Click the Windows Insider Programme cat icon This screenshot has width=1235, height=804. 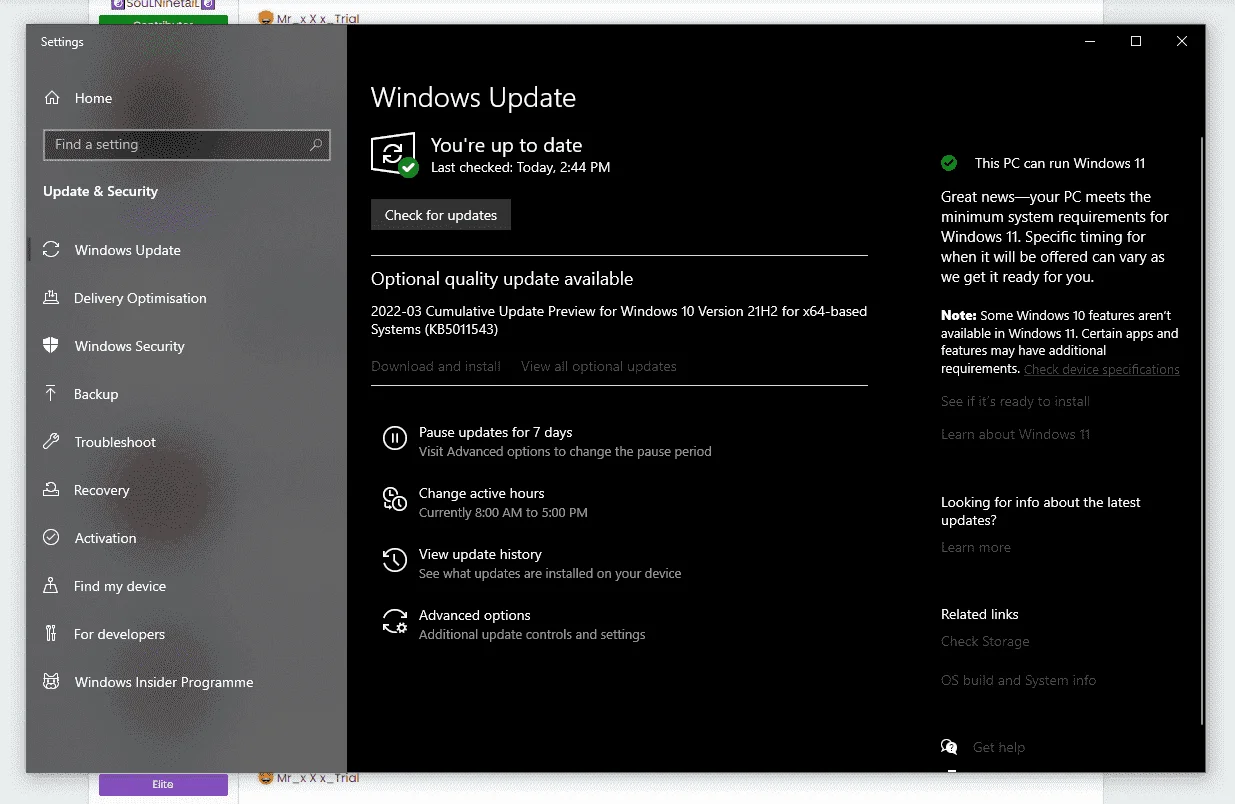click(51, 682)
